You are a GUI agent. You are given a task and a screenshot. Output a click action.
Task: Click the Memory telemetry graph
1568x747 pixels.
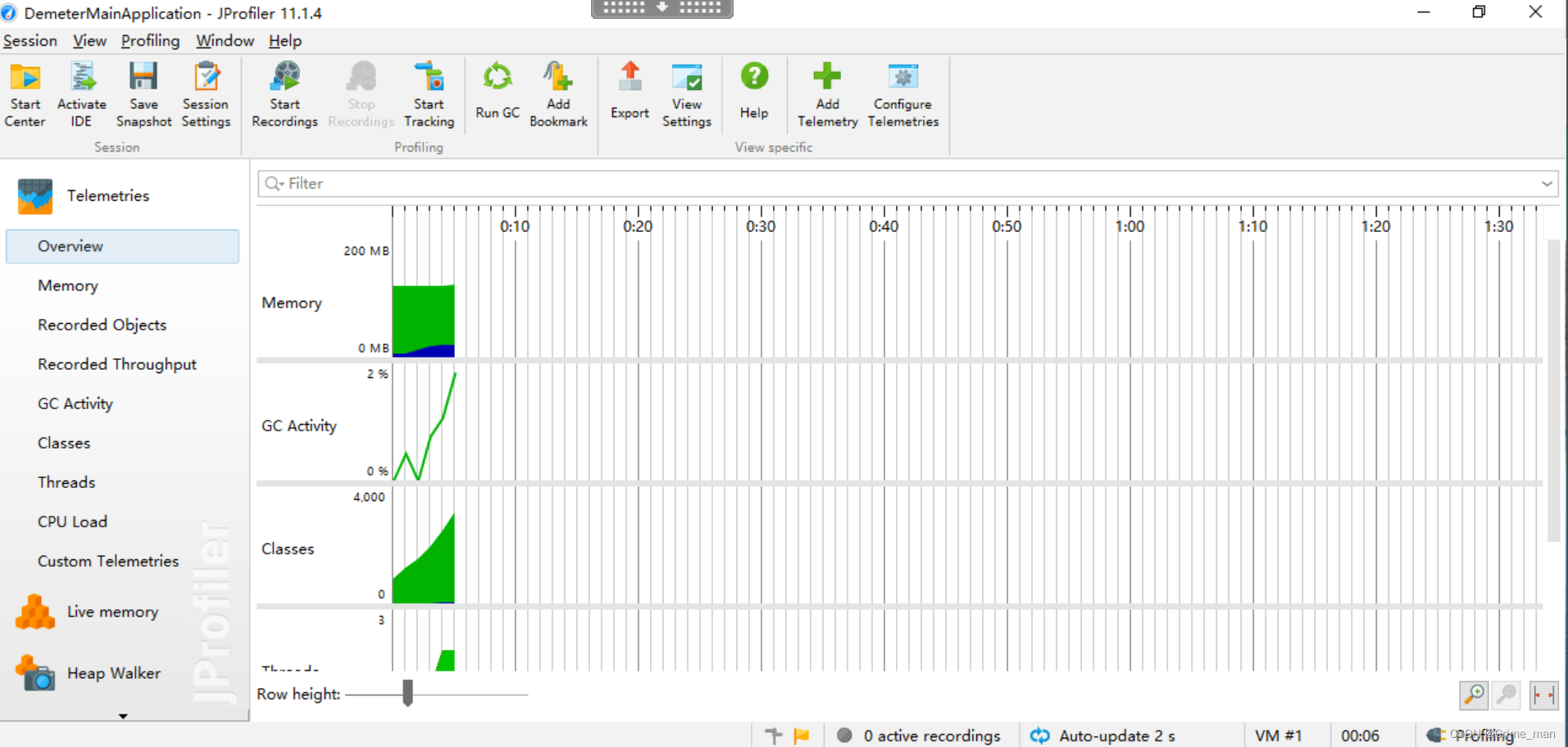[423, 321]
